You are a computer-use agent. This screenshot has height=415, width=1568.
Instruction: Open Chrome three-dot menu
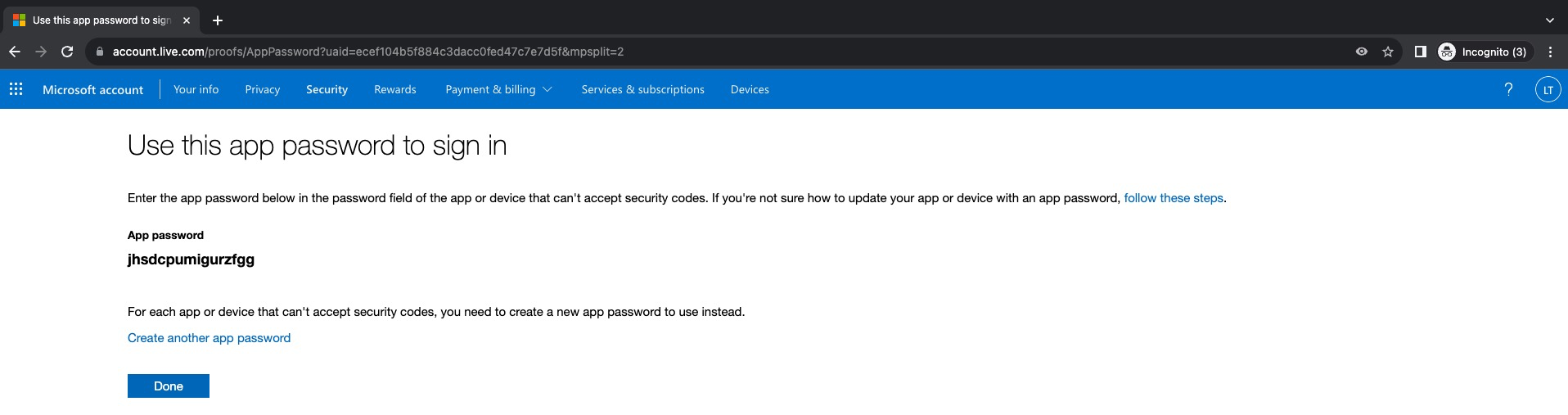[1550, 52]
